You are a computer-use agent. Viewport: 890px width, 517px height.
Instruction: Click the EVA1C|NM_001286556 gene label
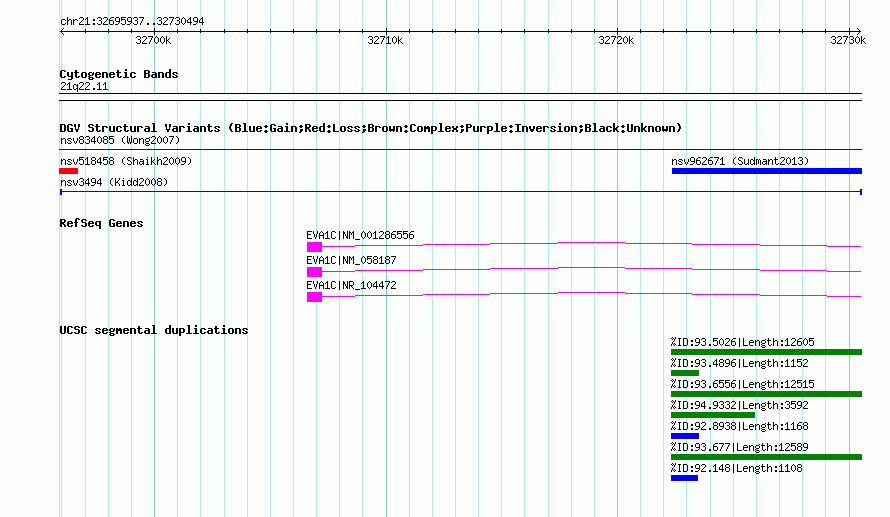(x=360, y=235)
